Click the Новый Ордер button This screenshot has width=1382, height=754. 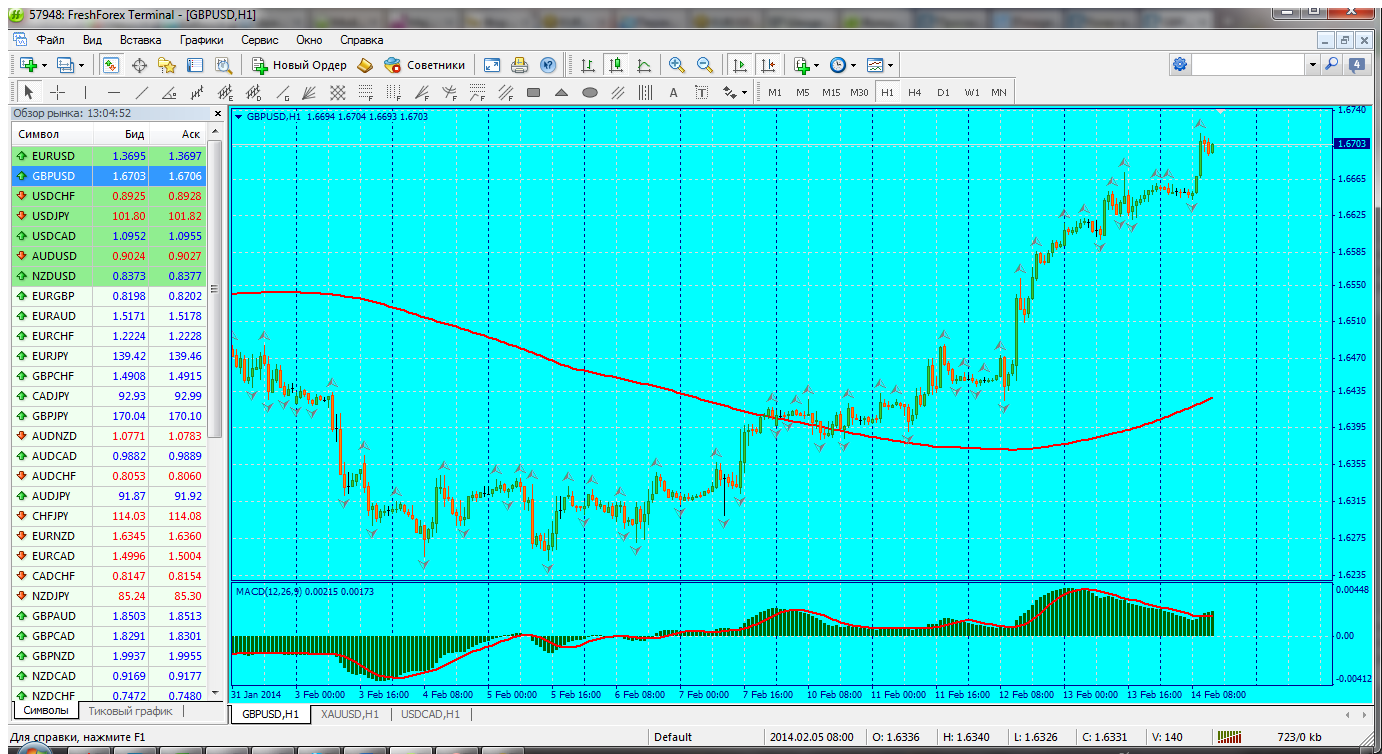[299, 65]
